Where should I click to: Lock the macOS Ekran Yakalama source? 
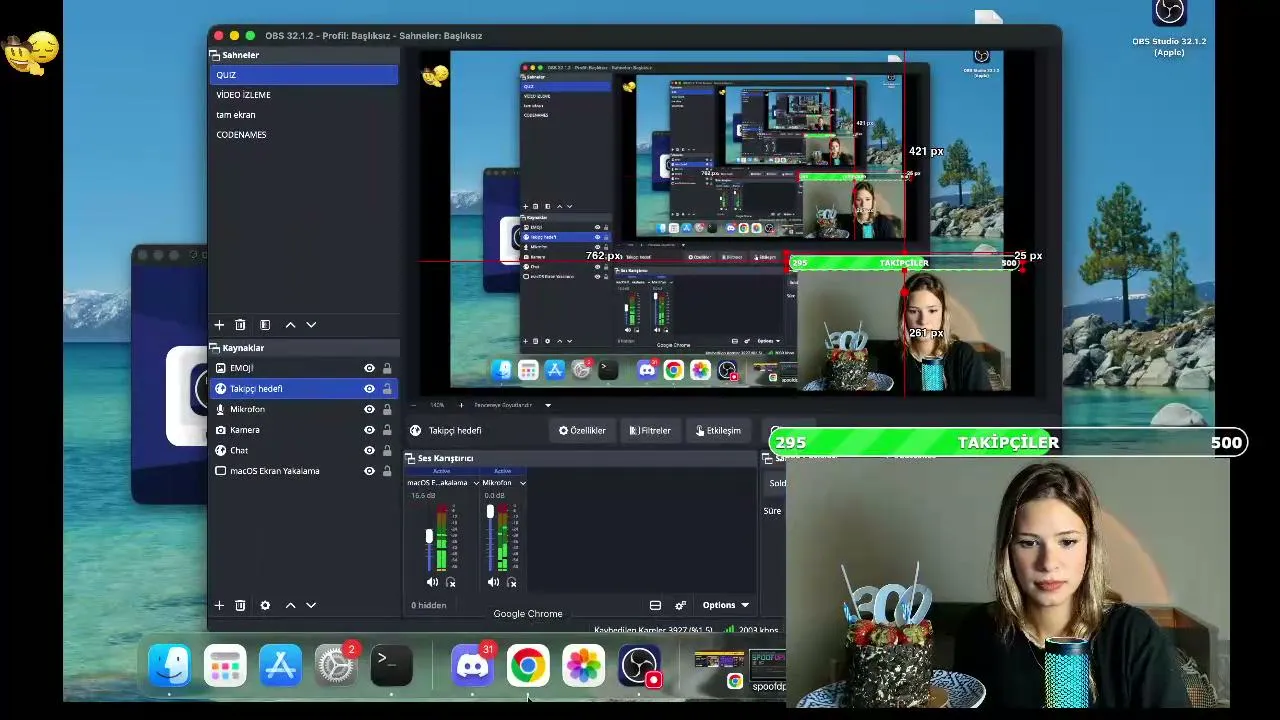(x=387, y=471)
